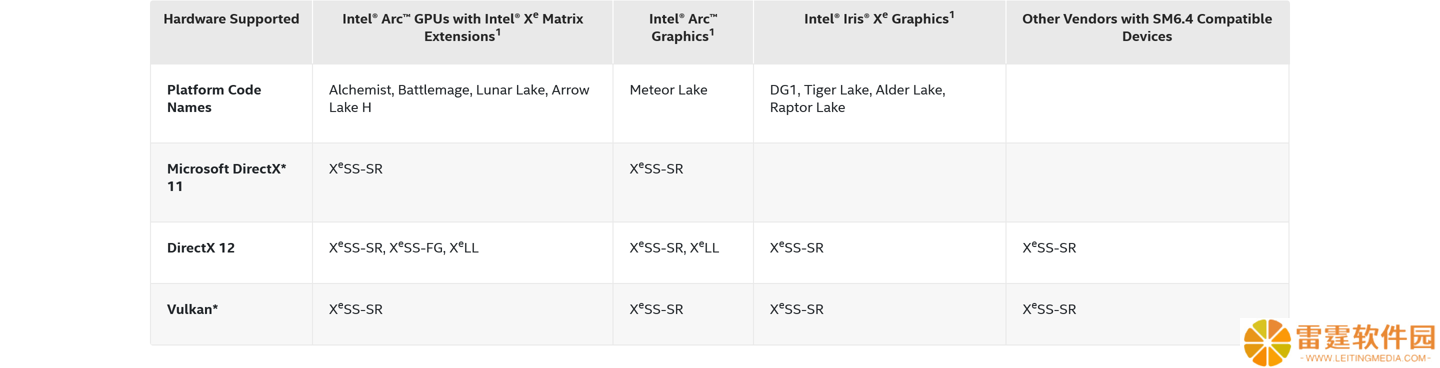Click the Microsoft DirectX 11 row label

(227, 177)
